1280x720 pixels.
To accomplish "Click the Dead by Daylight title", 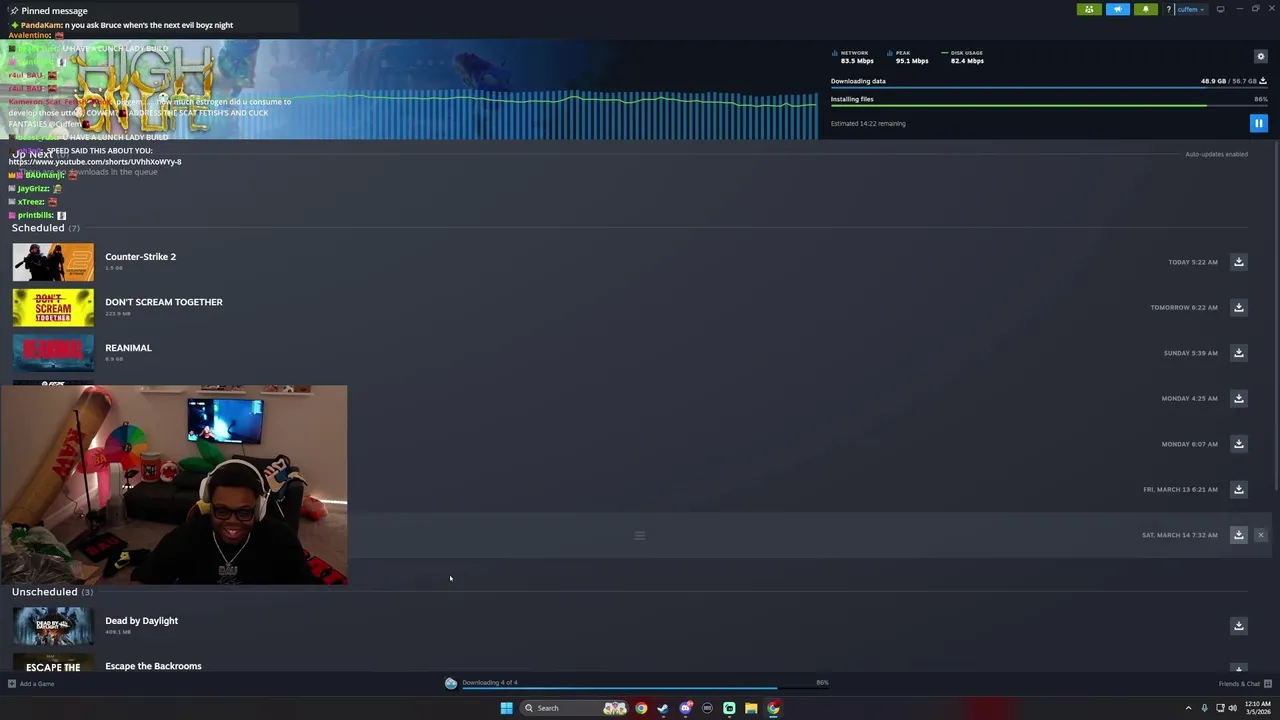I will click(x=141, y=621).
